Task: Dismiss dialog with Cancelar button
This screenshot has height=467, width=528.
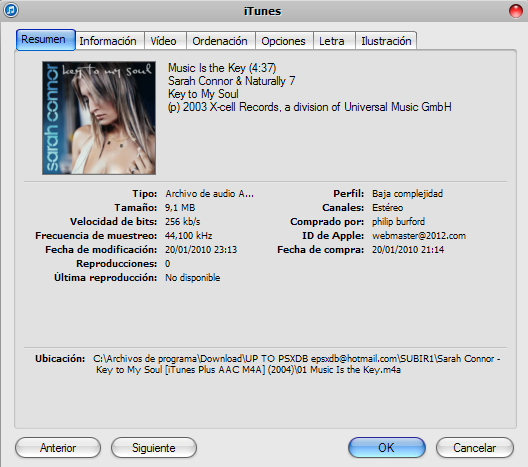Action: (x=475, y=448)
